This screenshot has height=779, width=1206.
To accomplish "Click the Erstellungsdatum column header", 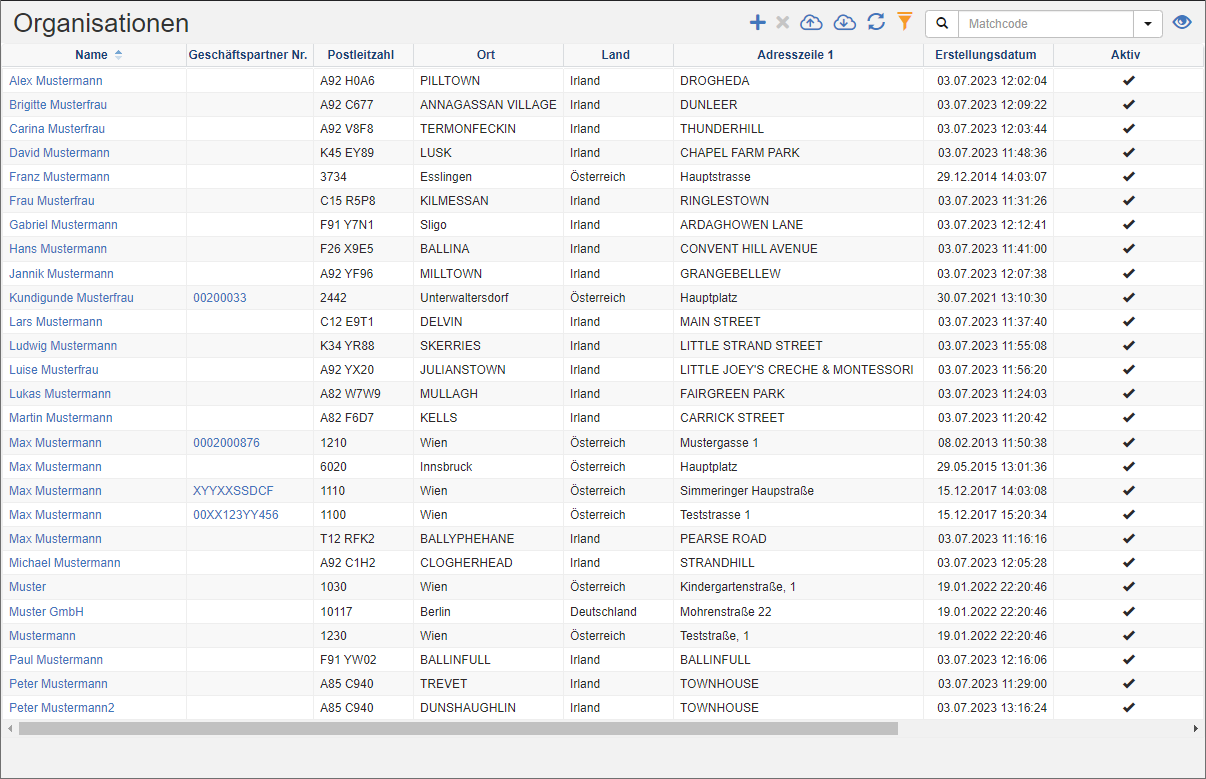I will [988, 55].
